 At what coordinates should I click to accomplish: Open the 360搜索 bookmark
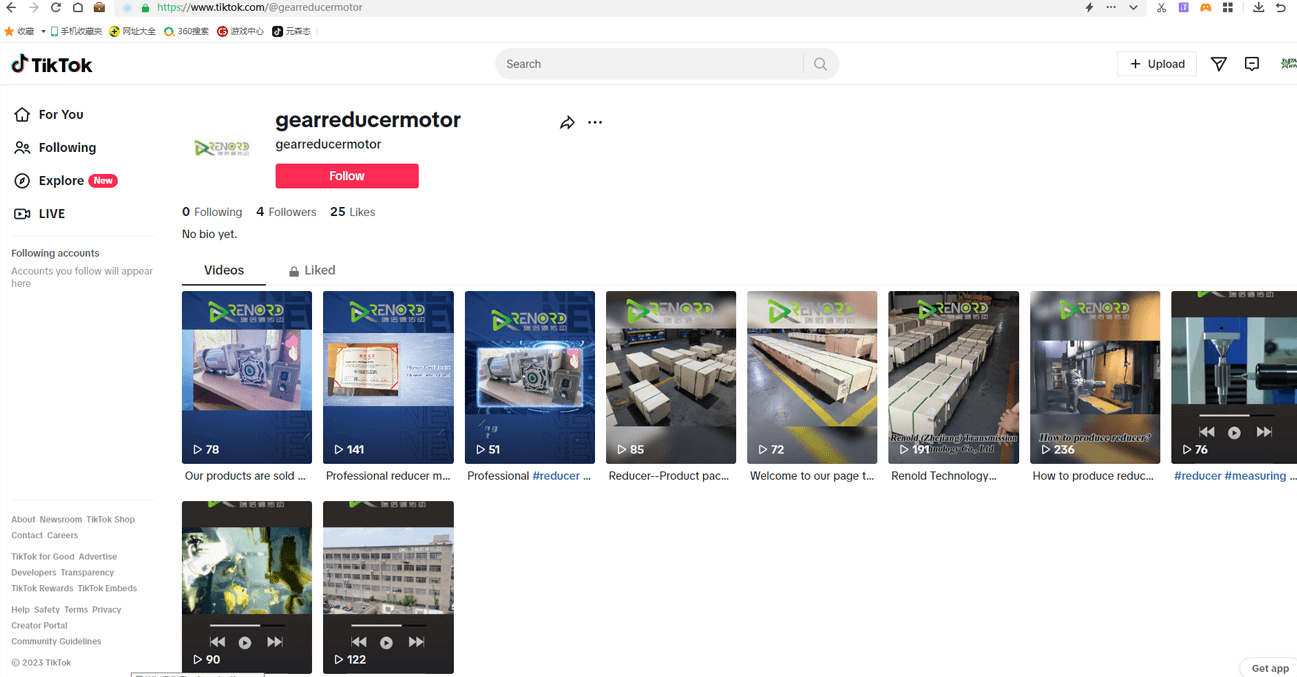[x=187, y=31]
